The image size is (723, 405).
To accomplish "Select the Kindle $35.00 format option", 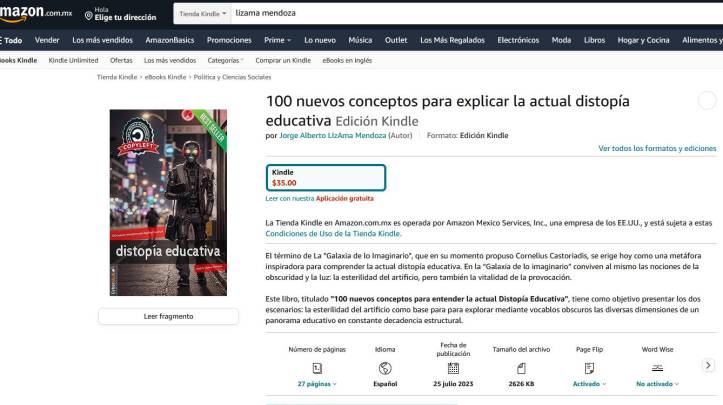I will pos(325,178).
